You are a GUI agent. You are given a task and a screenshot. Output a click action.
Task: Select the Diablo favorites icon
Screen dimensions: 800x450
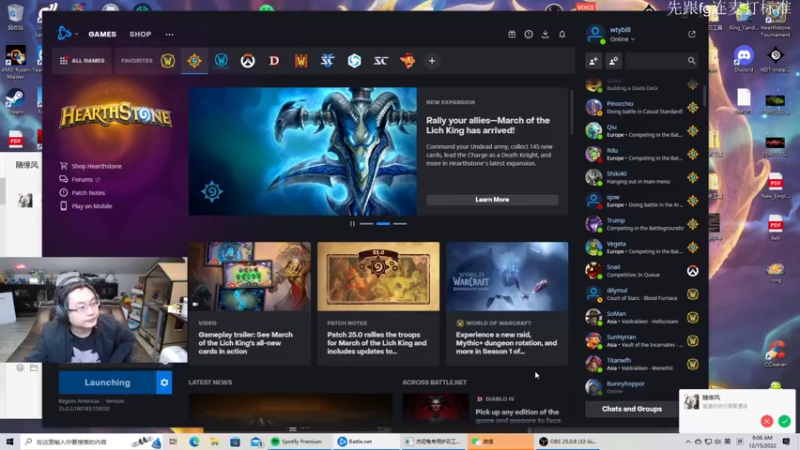coord(274,61)
